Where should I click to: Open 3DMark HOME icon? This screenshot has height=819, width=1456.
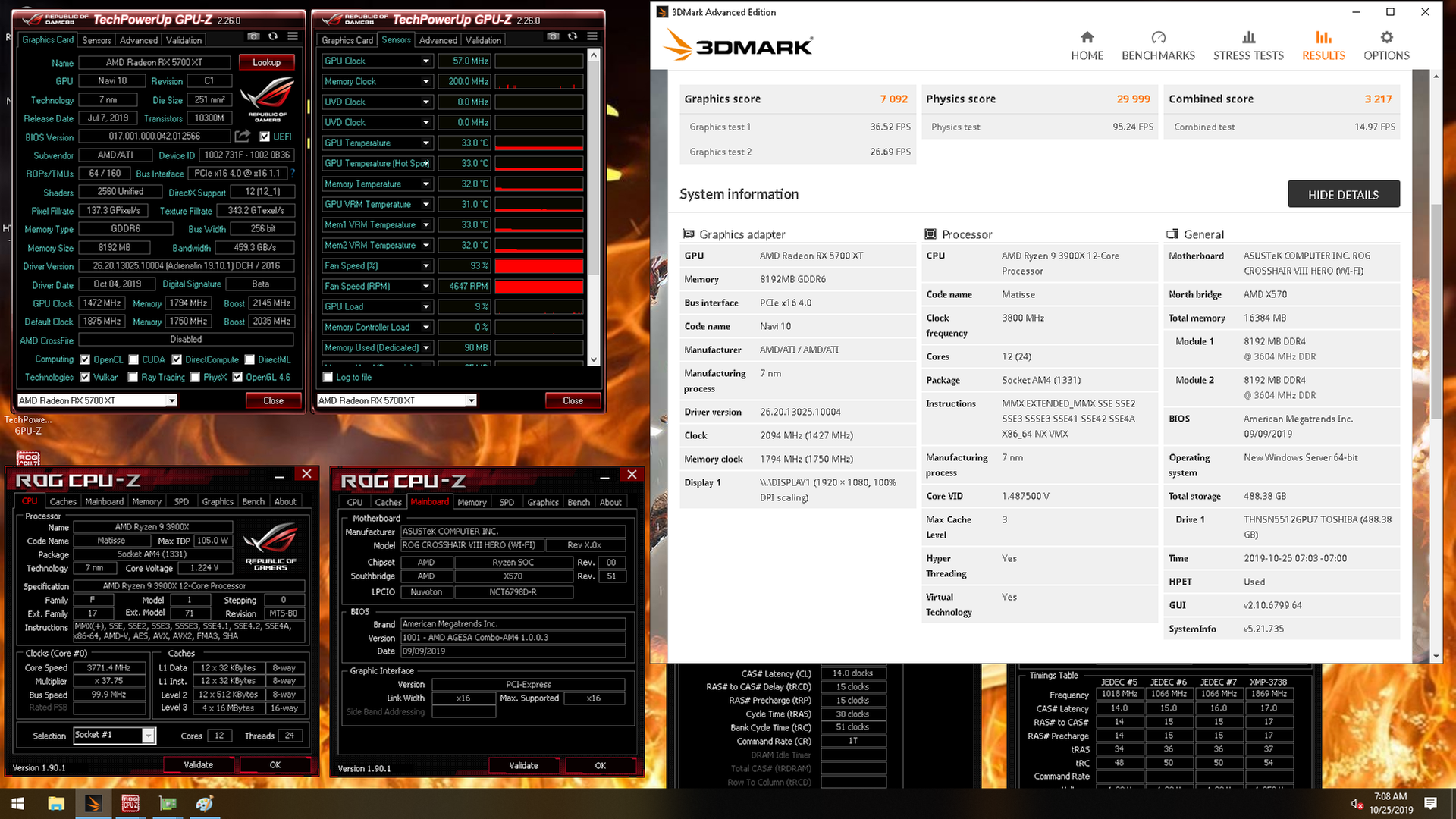[1087, 37]
